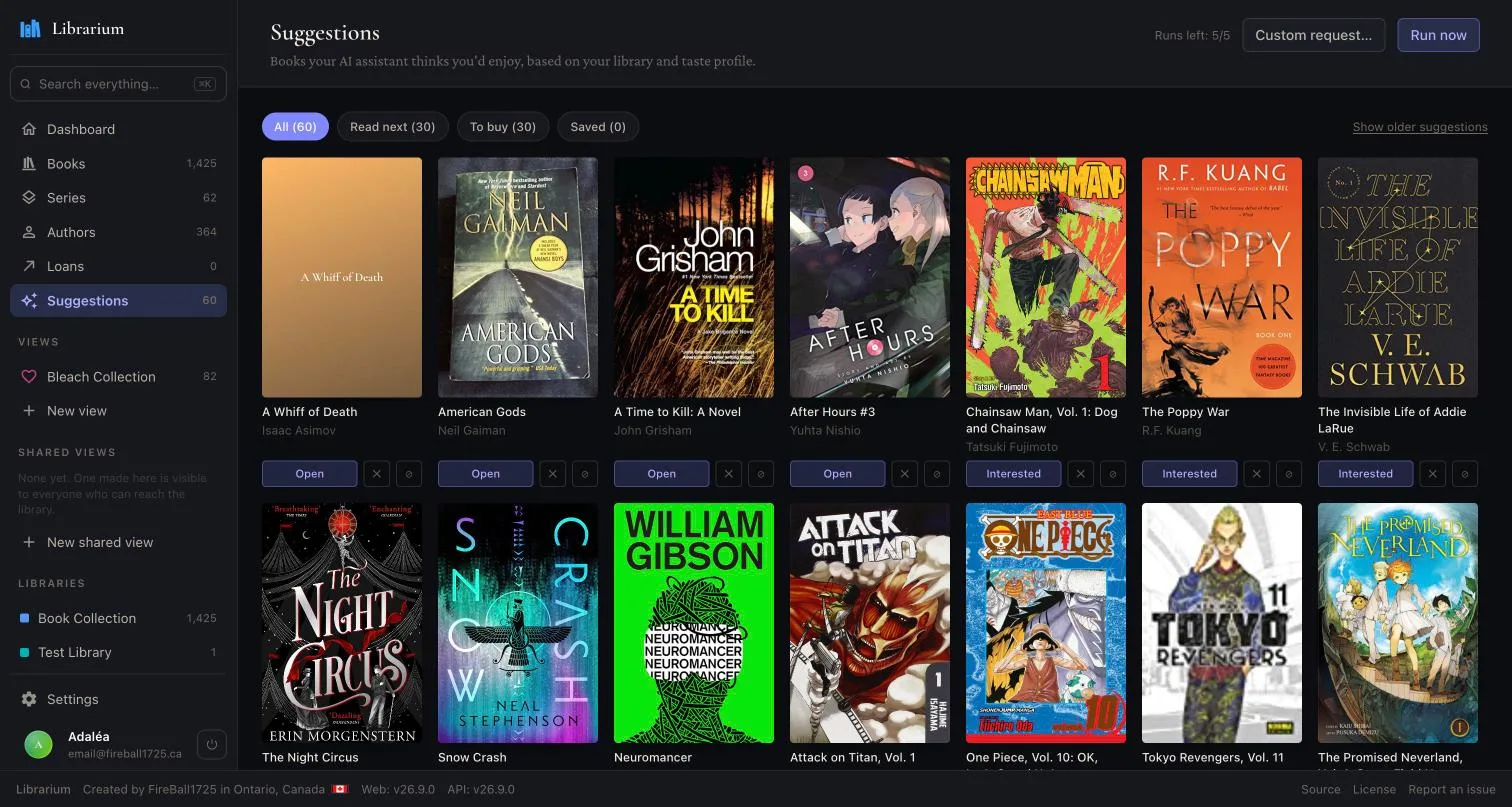
Task: Click circle-slash icon for After Hours #3
Action: (937, 474)
